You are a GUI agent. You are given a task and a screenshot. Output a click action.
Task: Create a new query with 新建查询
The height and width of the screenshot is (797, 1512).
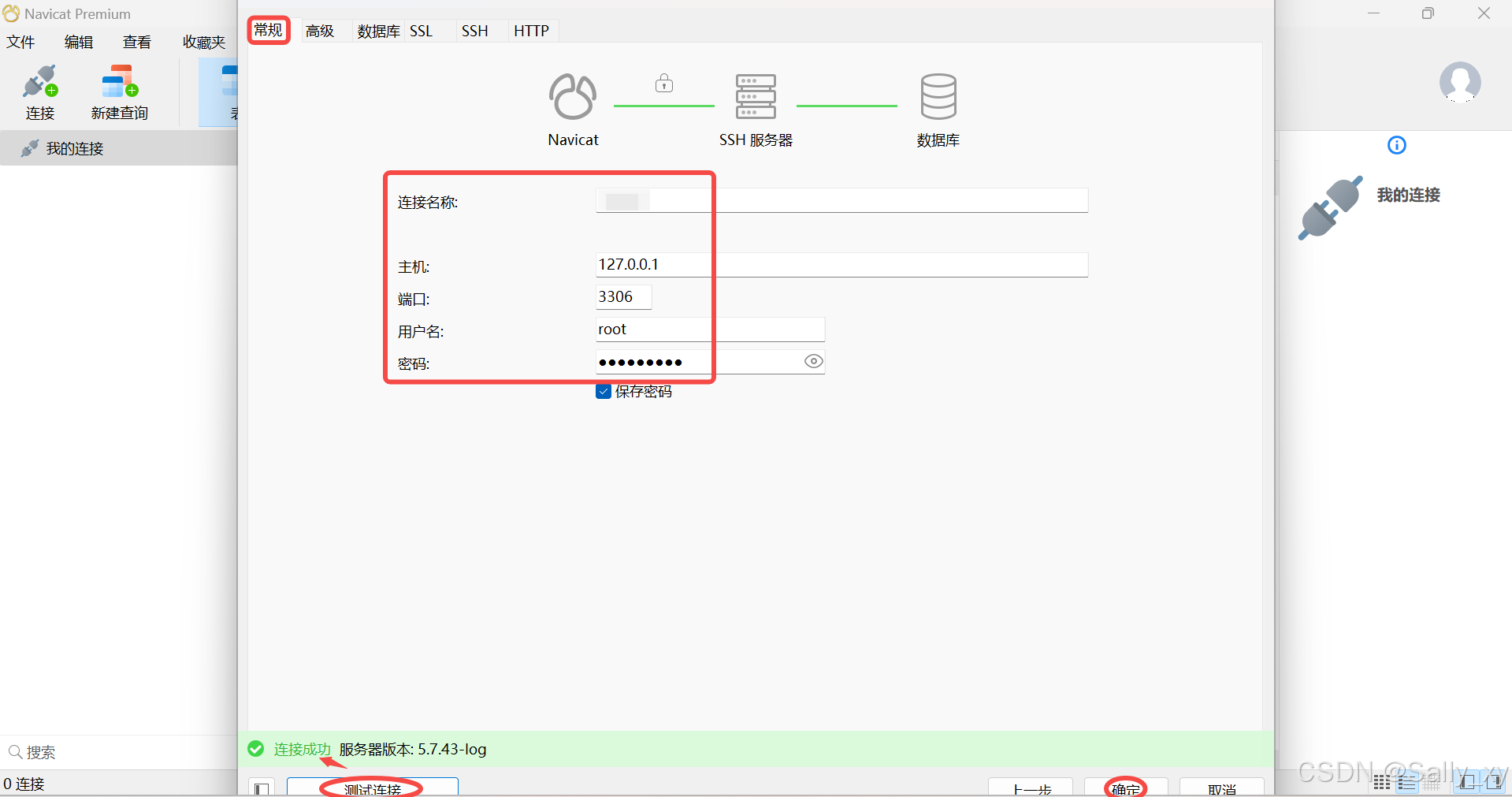coord(119,93)
